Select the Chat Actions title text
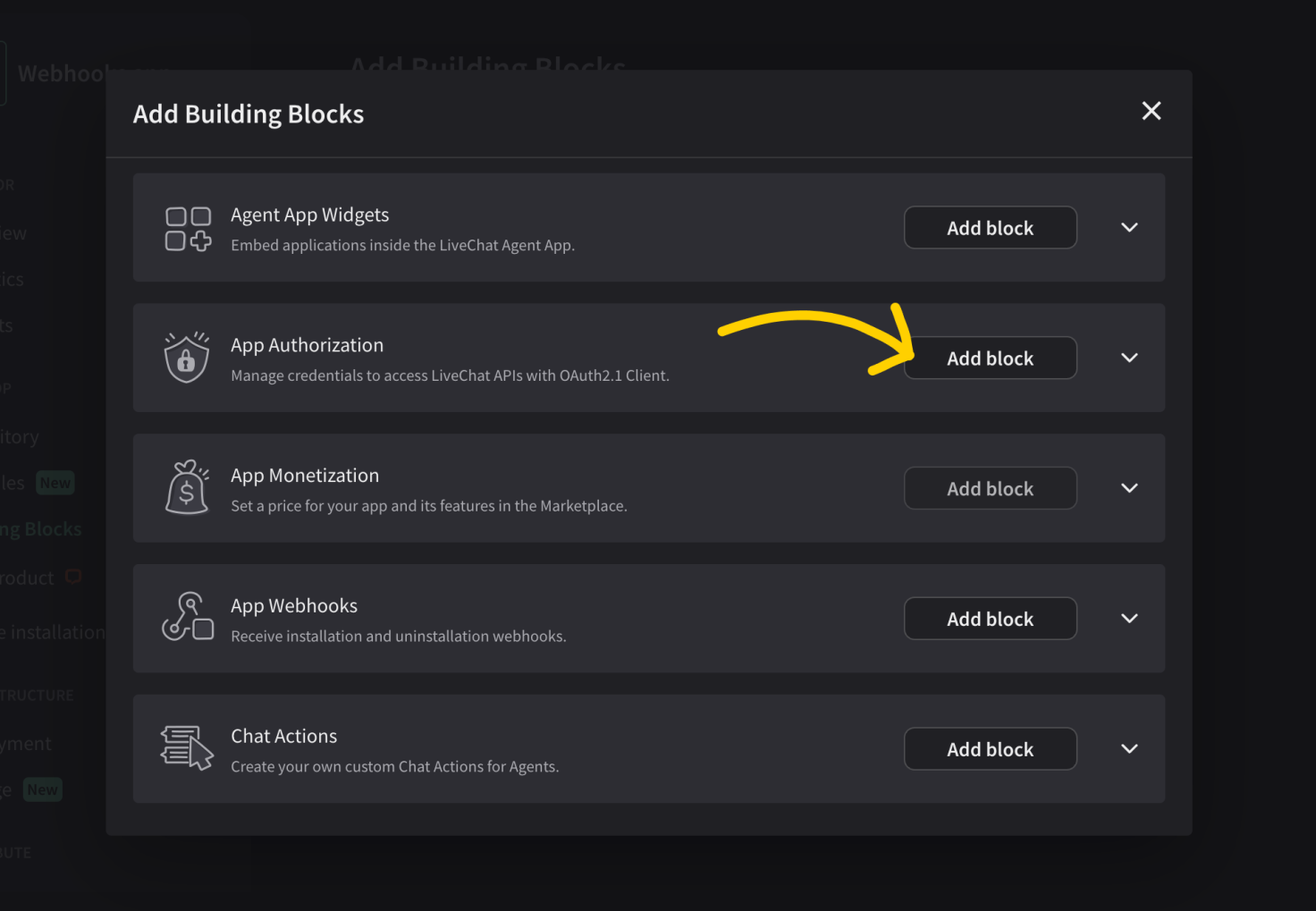Viewport: 1316px width, 911px height. [x=284, y=736]
